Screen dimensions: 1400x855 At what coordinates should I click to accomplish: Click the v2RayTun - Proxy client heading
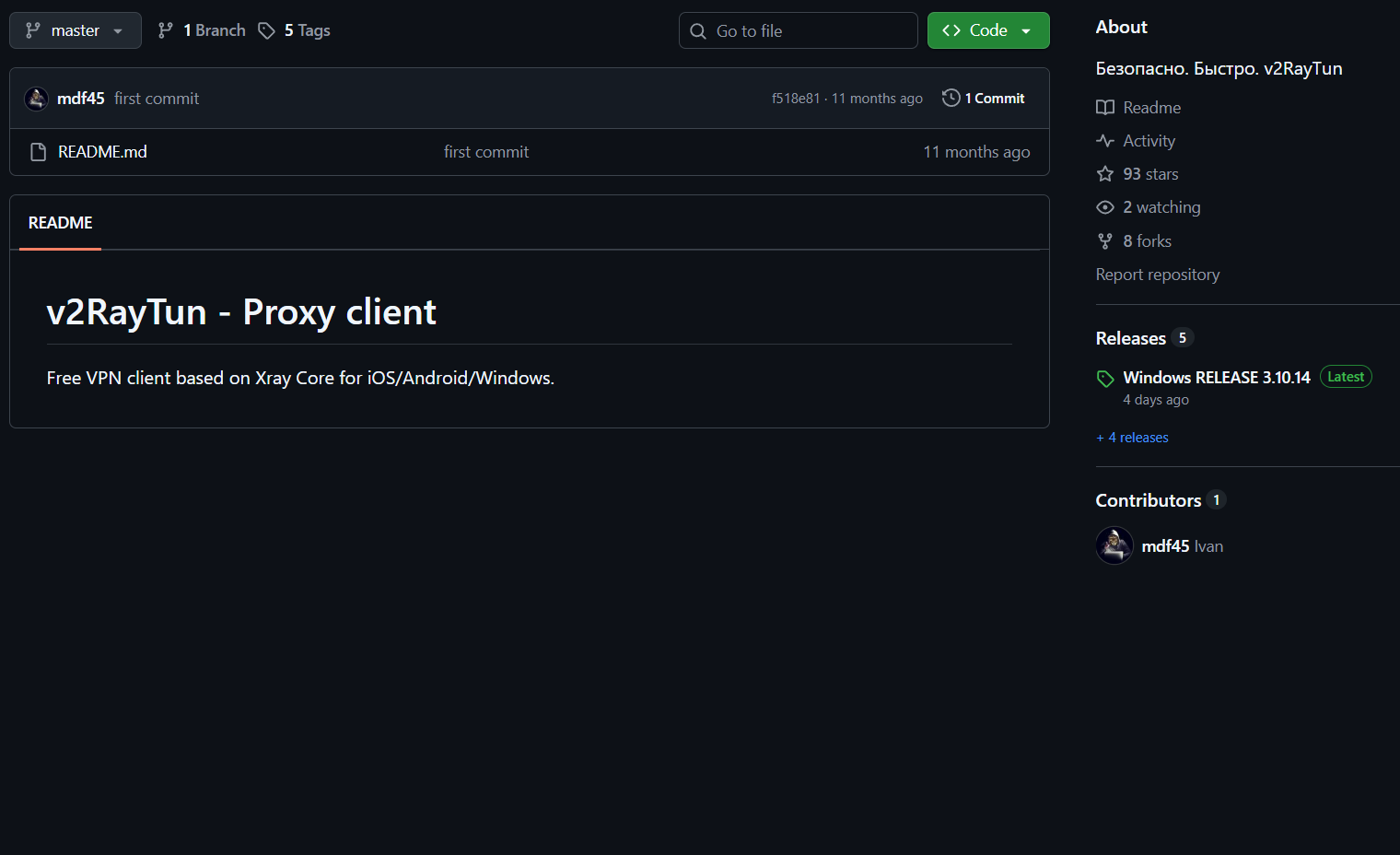[x=241, y=311]
